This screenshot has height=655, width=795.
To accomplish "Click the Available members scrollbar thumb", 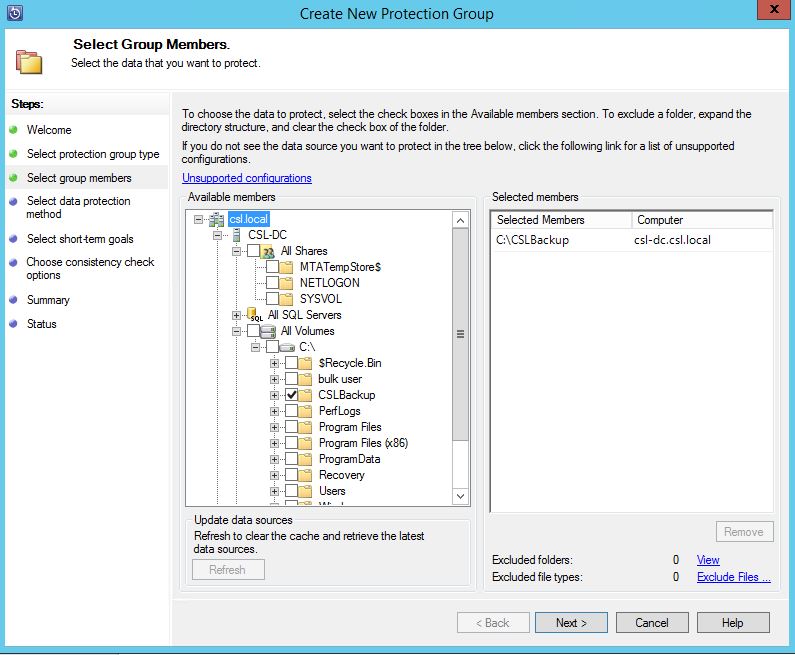I will (460, 334).
